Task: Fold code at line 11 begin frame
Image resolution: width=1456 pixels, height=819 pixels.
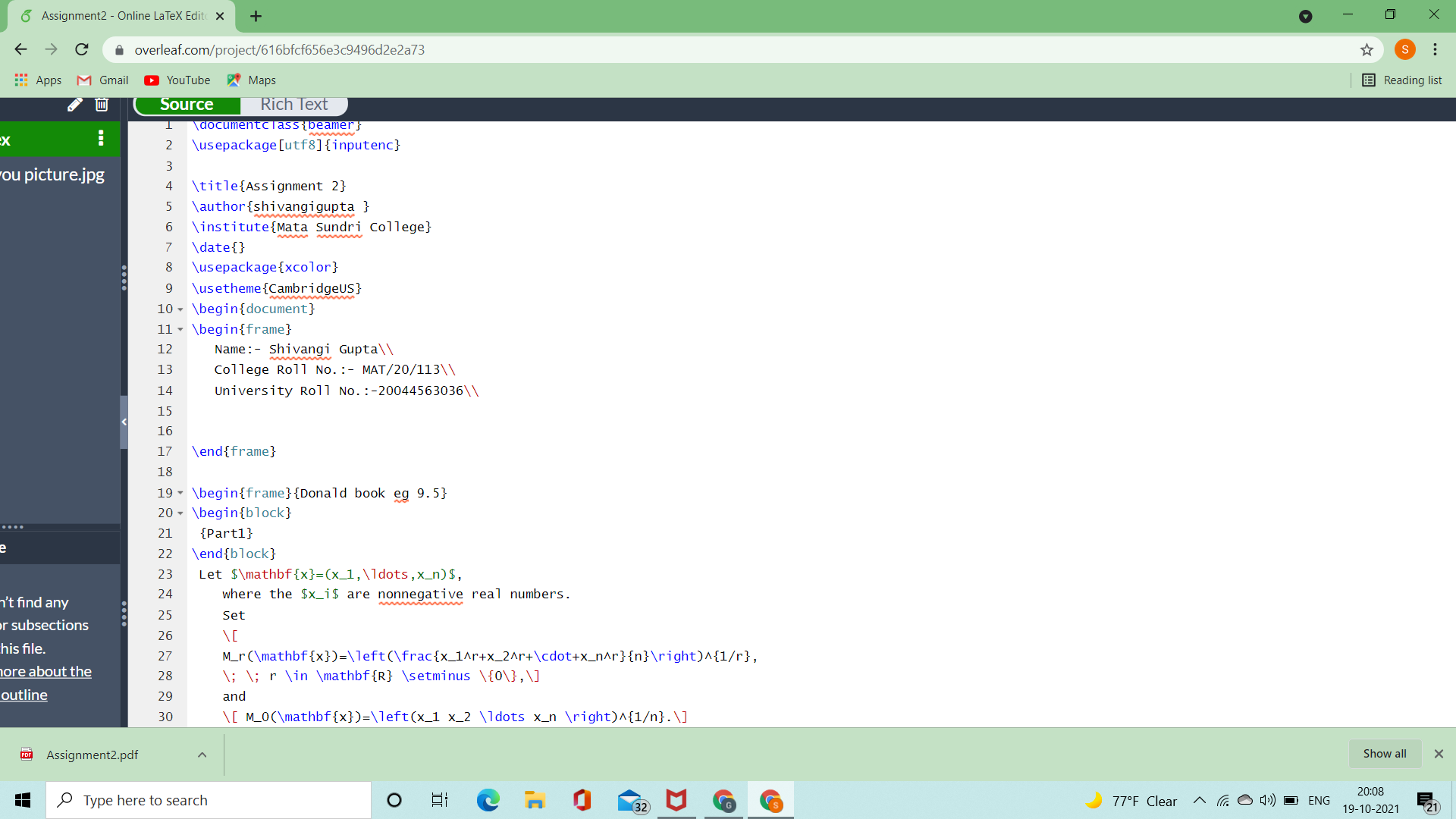Action: click(180, 330)
